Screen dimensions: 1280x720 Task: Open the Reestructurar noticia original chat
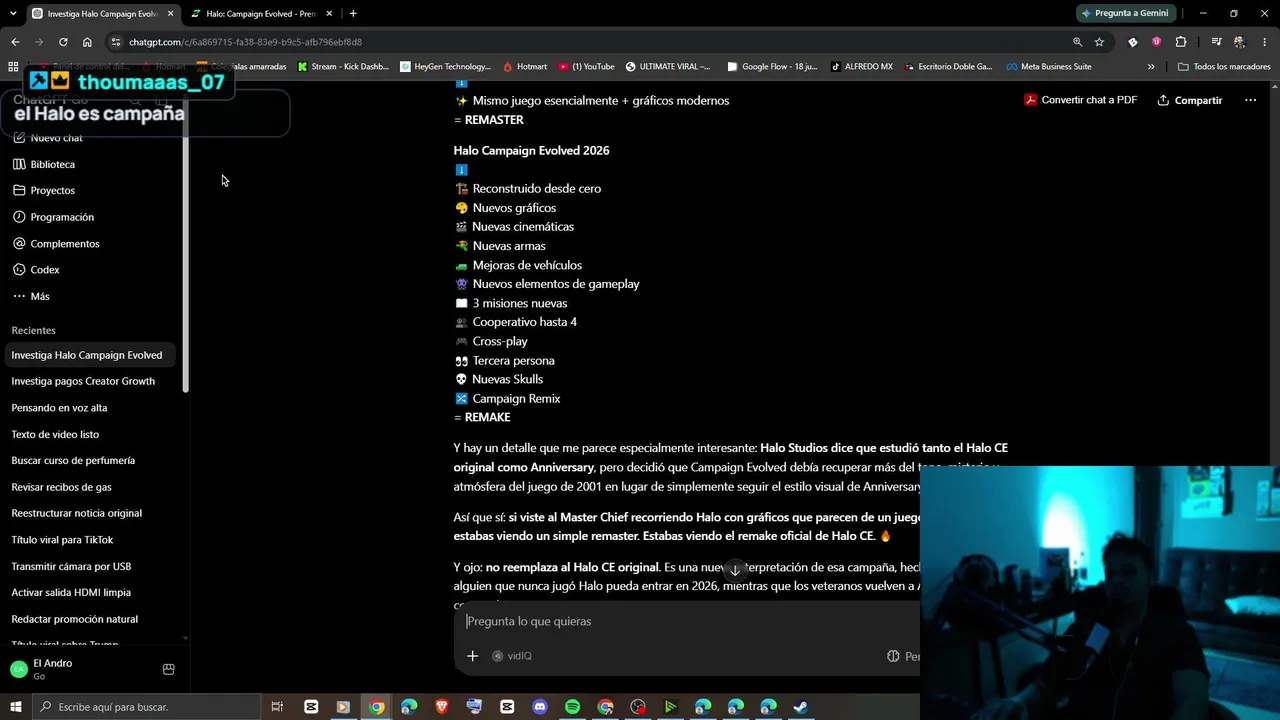90,513
